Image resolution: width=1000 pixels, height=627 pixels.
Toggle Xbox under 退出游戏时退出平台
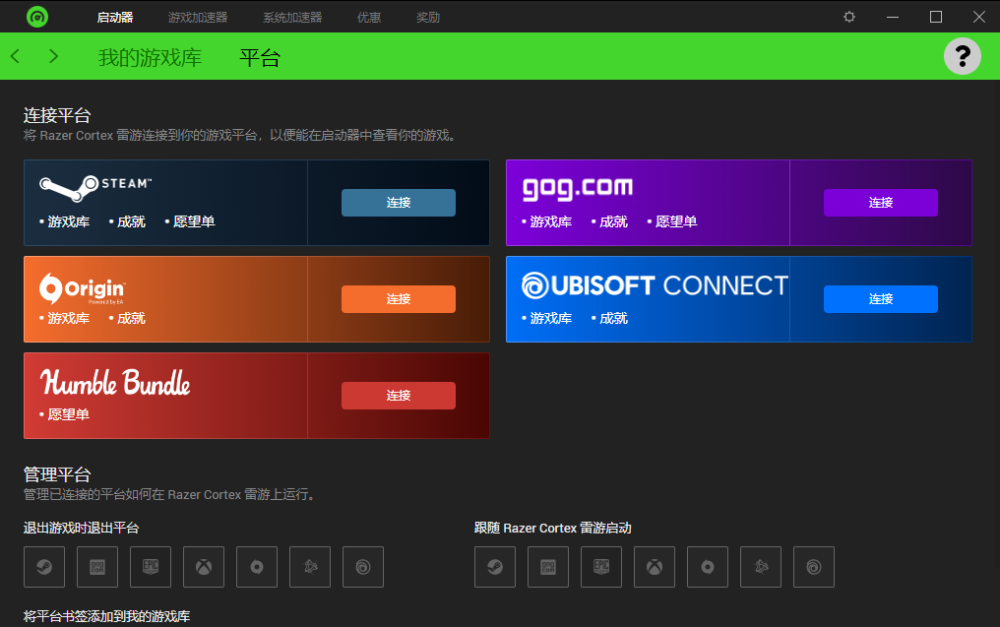[x=203, y=566]
